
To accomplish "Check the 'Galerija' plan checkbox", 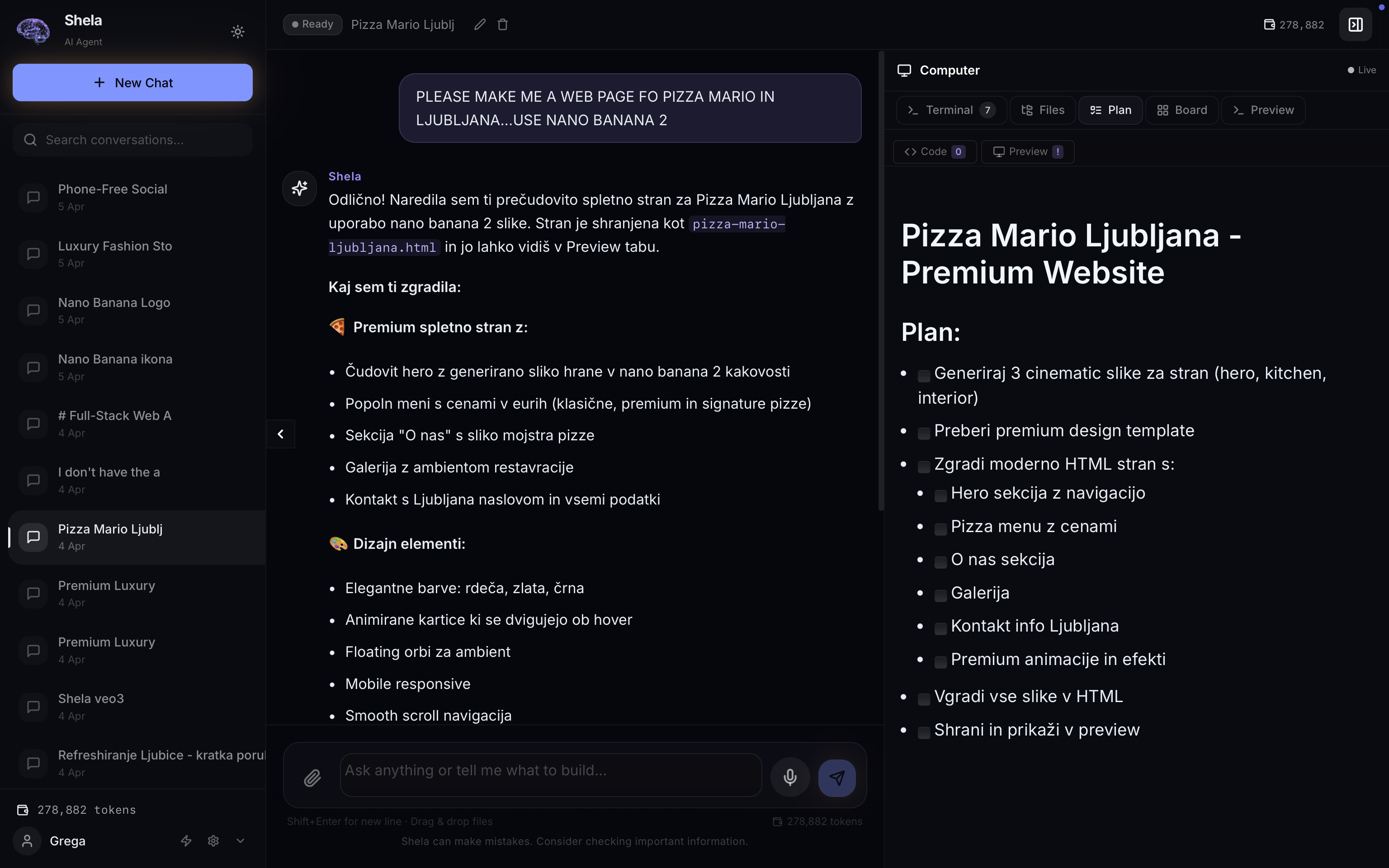I will point(940,595).
